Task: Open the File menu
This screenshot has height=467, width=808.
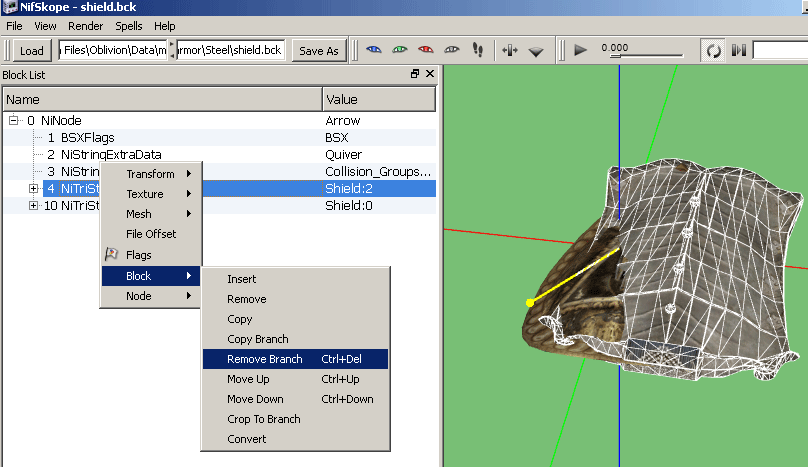Action: (x=14, y=26)
